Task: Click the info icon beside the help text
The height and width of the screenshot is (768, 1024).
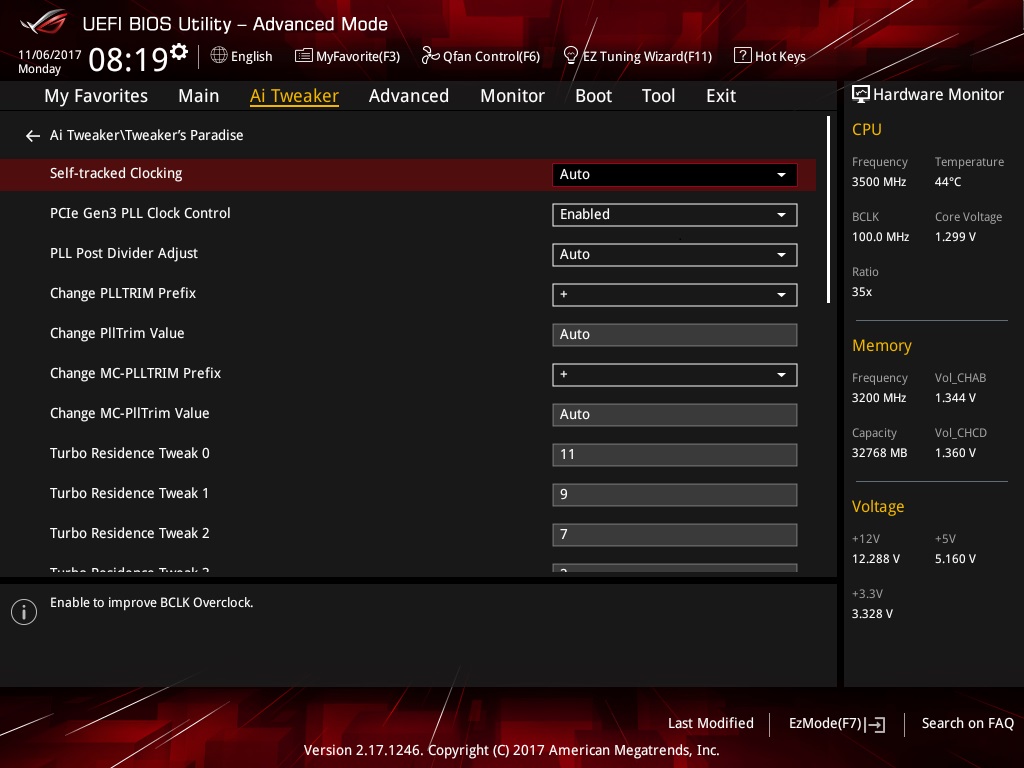Action: point(24,612)
